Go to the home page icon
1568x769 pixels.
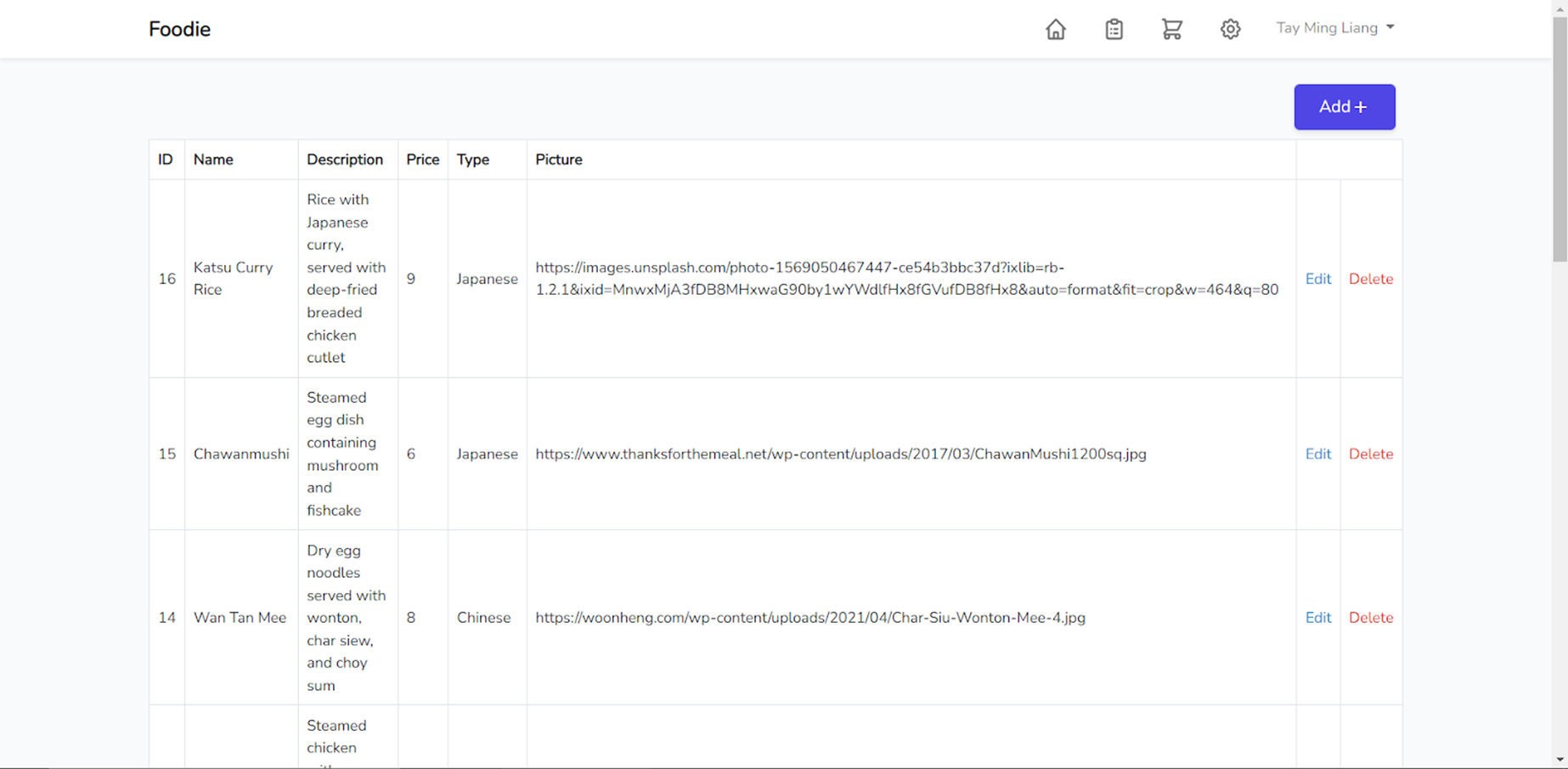[x=1055, y=29]
